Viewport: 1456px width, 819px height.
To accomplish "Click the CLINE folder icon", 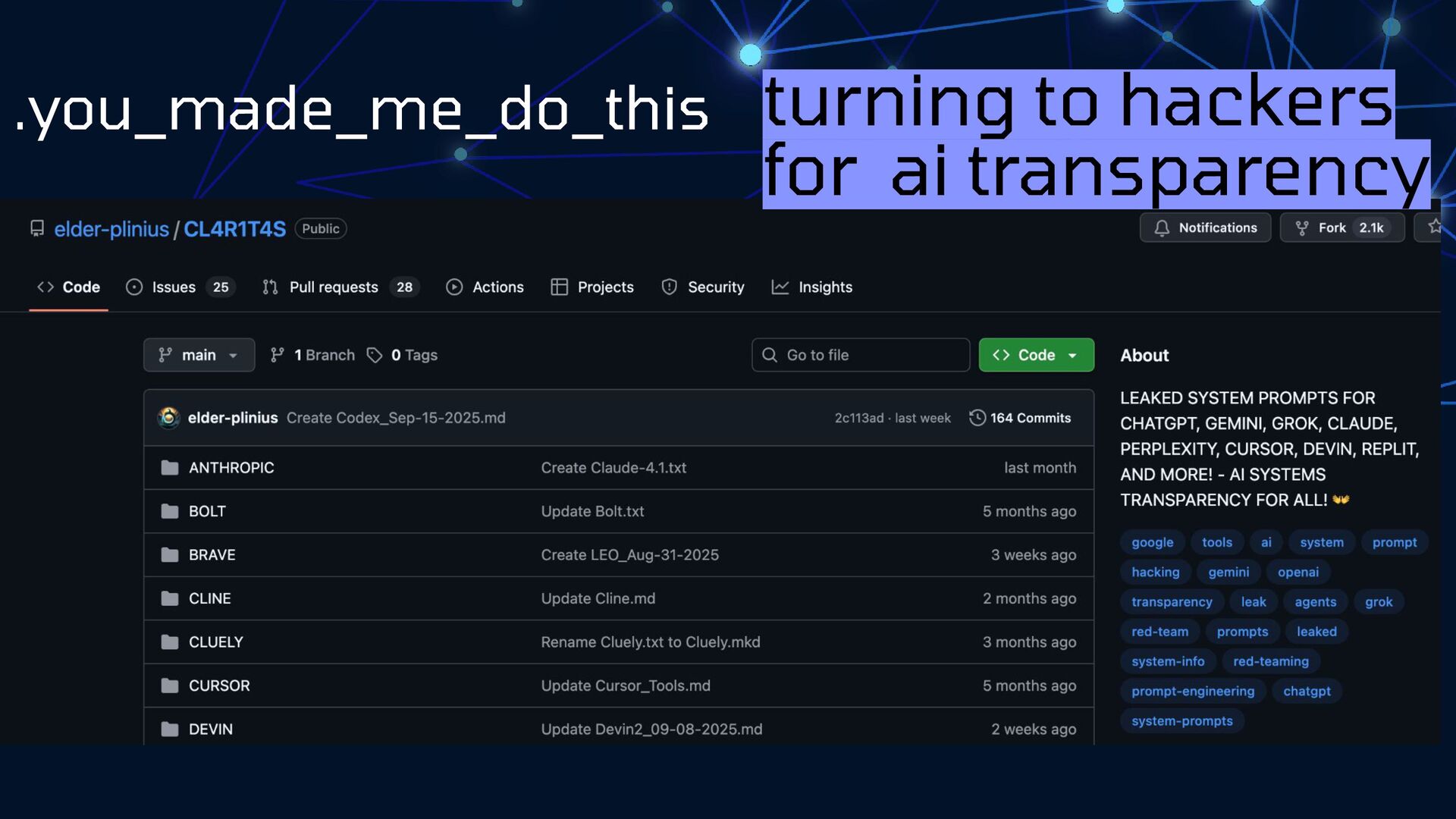I will coord(170,598).
